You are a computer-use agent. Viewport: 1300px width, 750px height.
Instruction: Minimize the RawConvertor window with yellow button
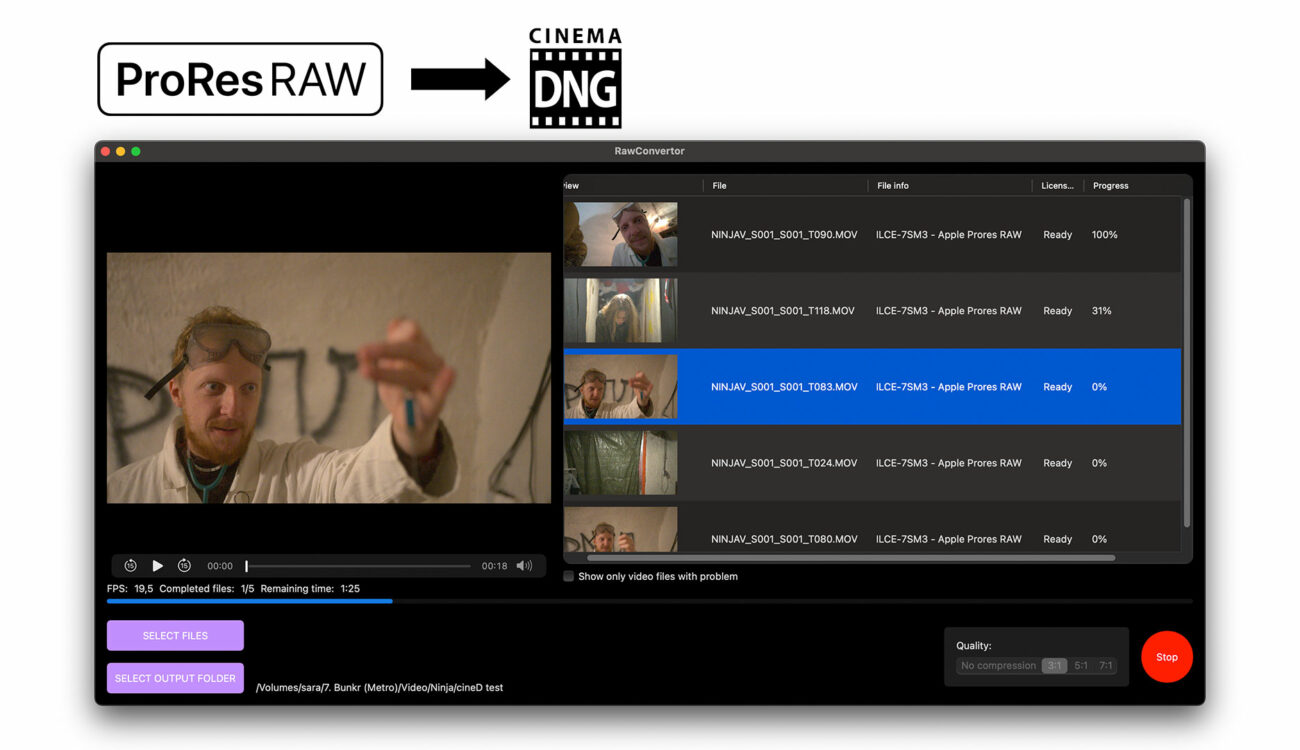point(121,151)
